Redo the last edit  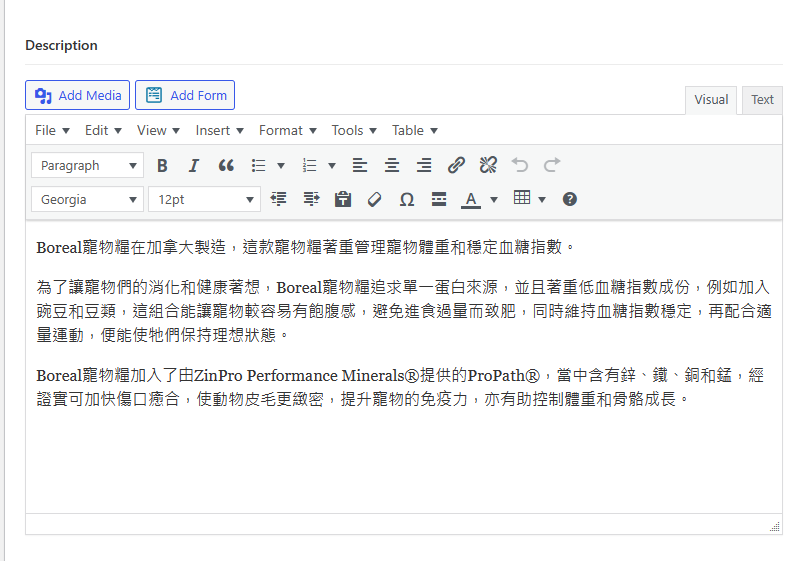(x=552, y=165)
